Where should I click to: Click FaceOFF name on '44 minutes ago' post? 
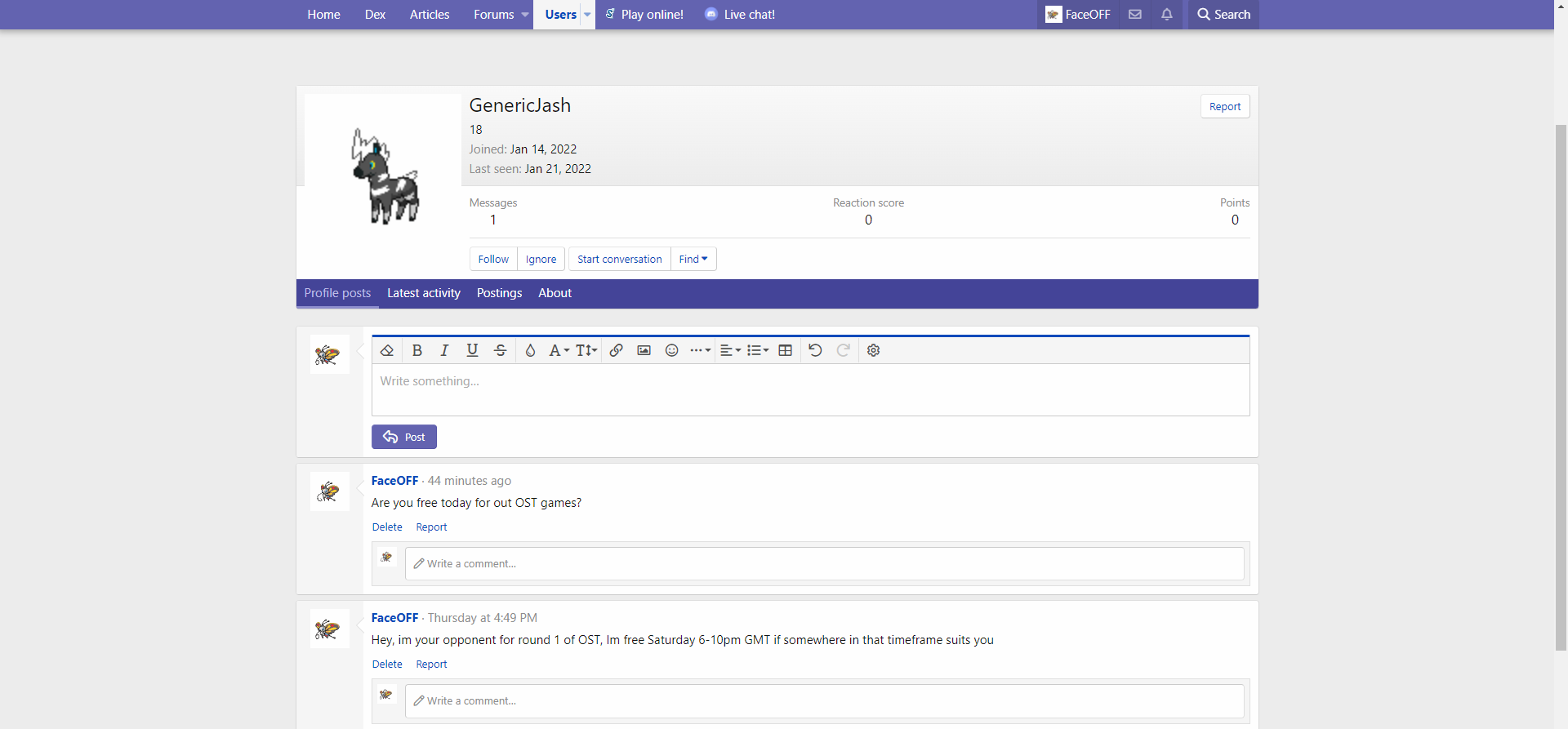pyautogui.click(x=394, y=481)
